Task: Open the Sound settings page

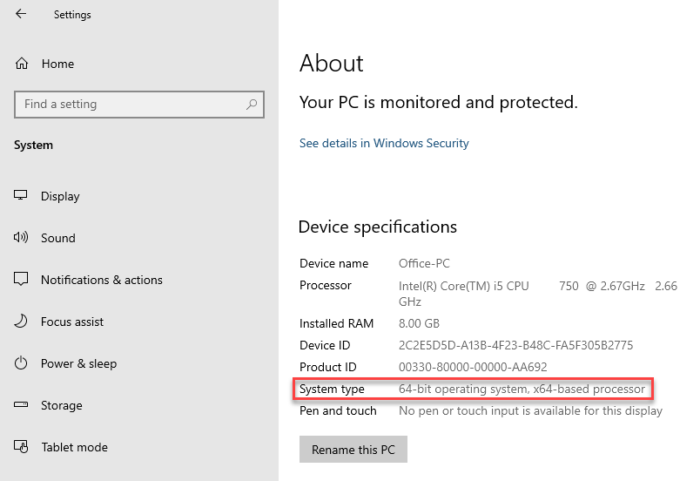Action: [x=58, y=238]
